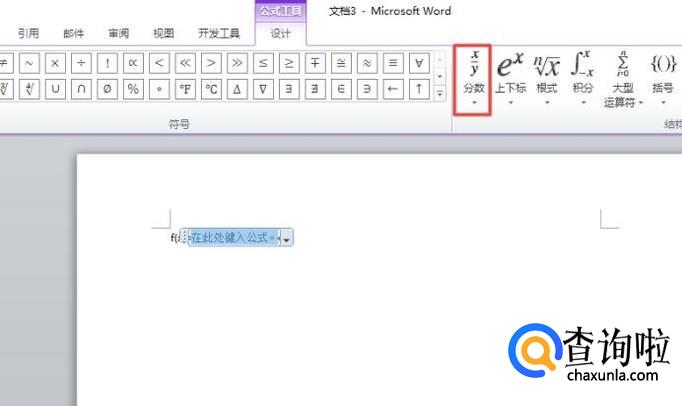Insert the empty set symbol
682x406 pixels.
click(107, 89)
